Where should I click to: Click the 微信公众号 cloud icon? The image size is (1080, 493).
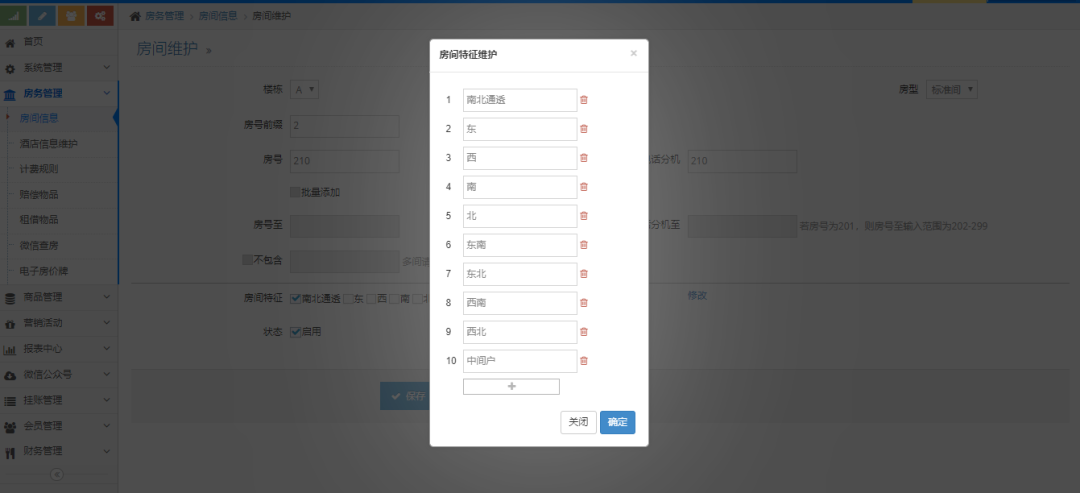(10, 375)
